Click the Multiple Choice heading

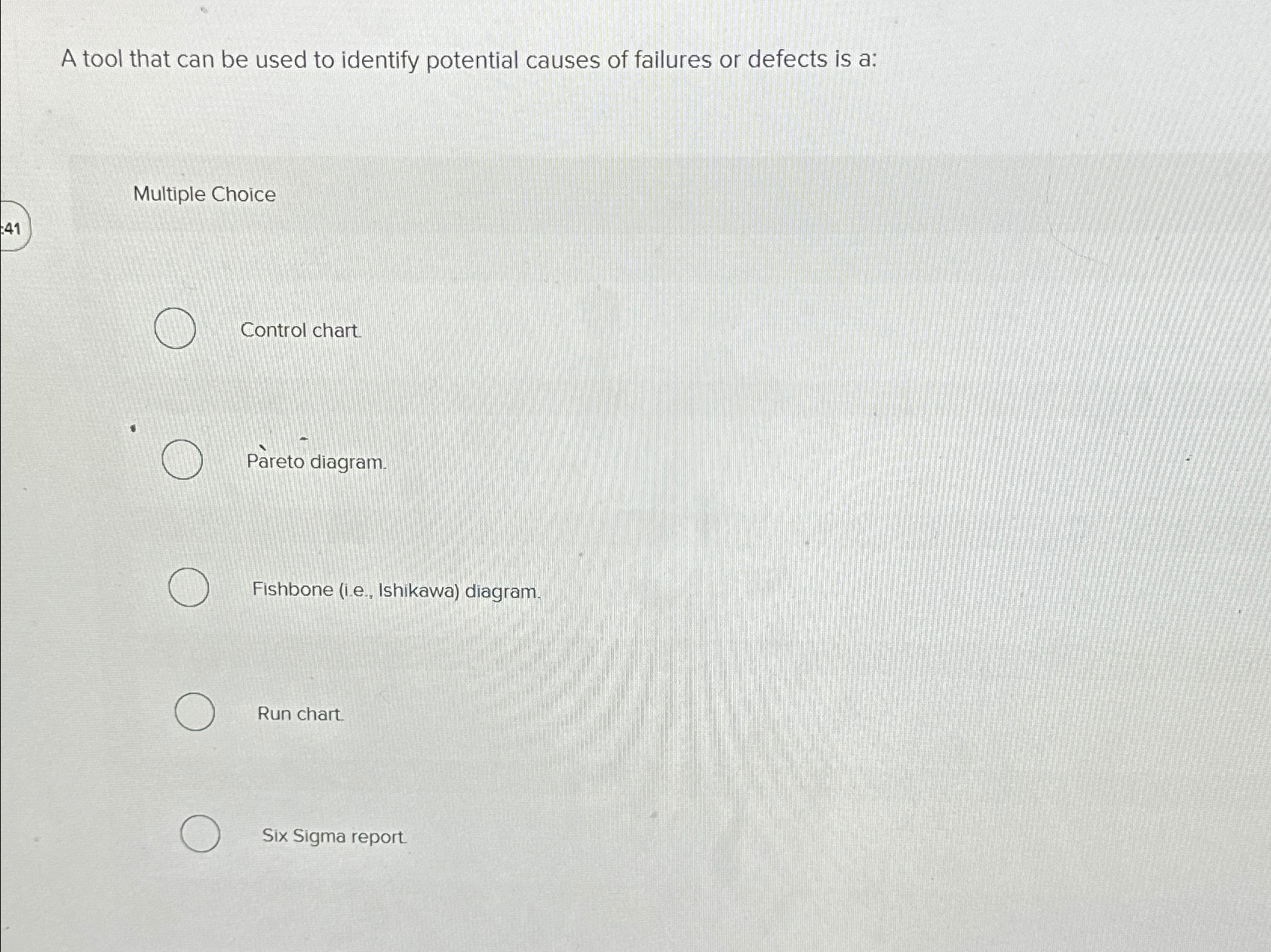(x=204, y=195)
